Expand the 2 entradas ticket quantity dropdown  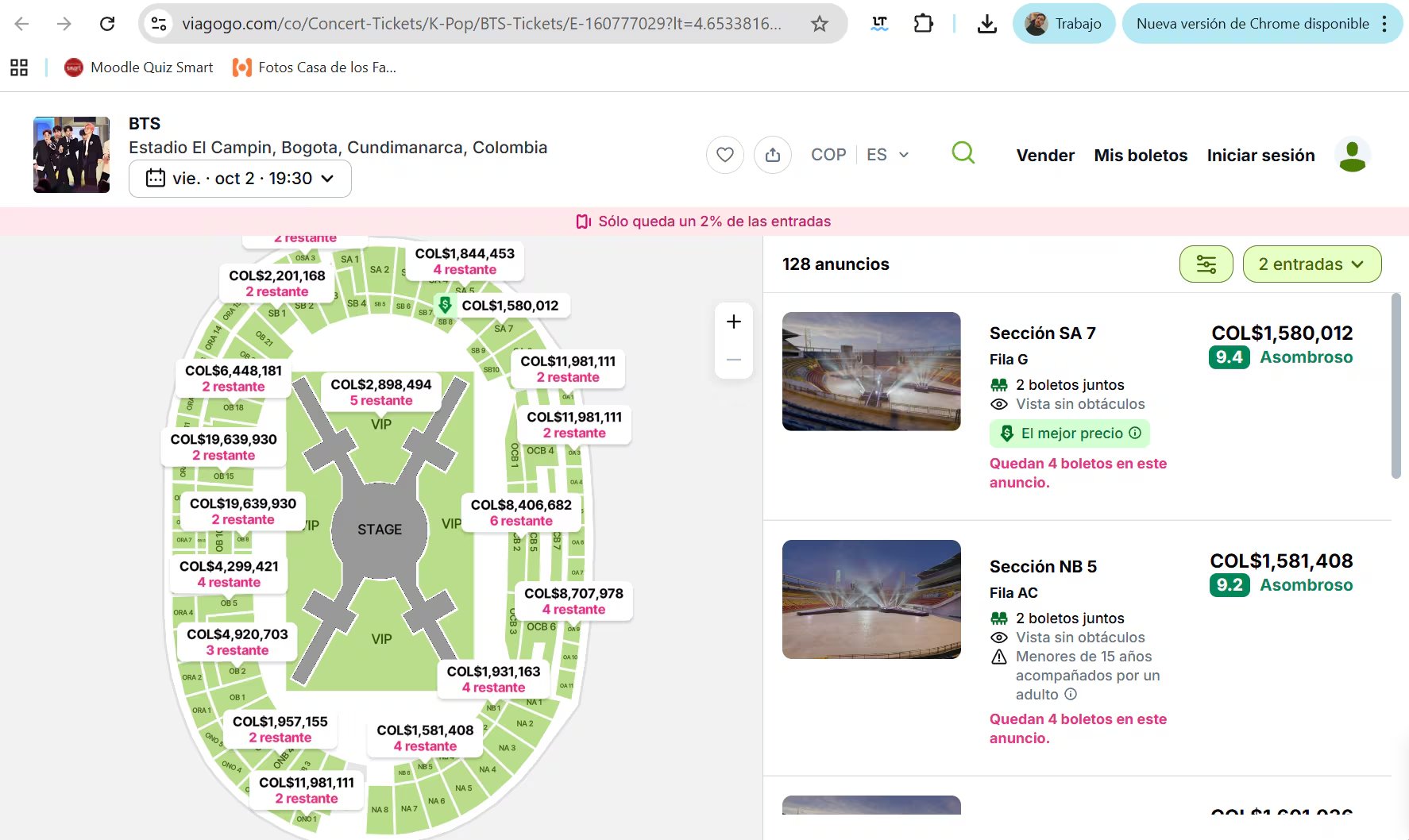click(x=1311, y=264)
